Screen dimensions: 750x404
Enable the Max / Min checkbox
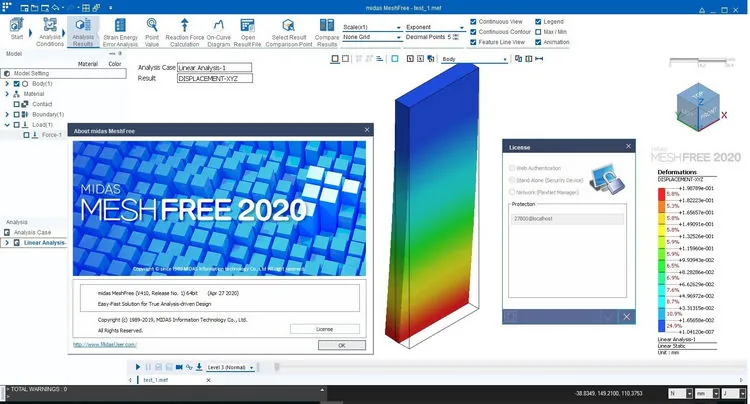point(538,32)
